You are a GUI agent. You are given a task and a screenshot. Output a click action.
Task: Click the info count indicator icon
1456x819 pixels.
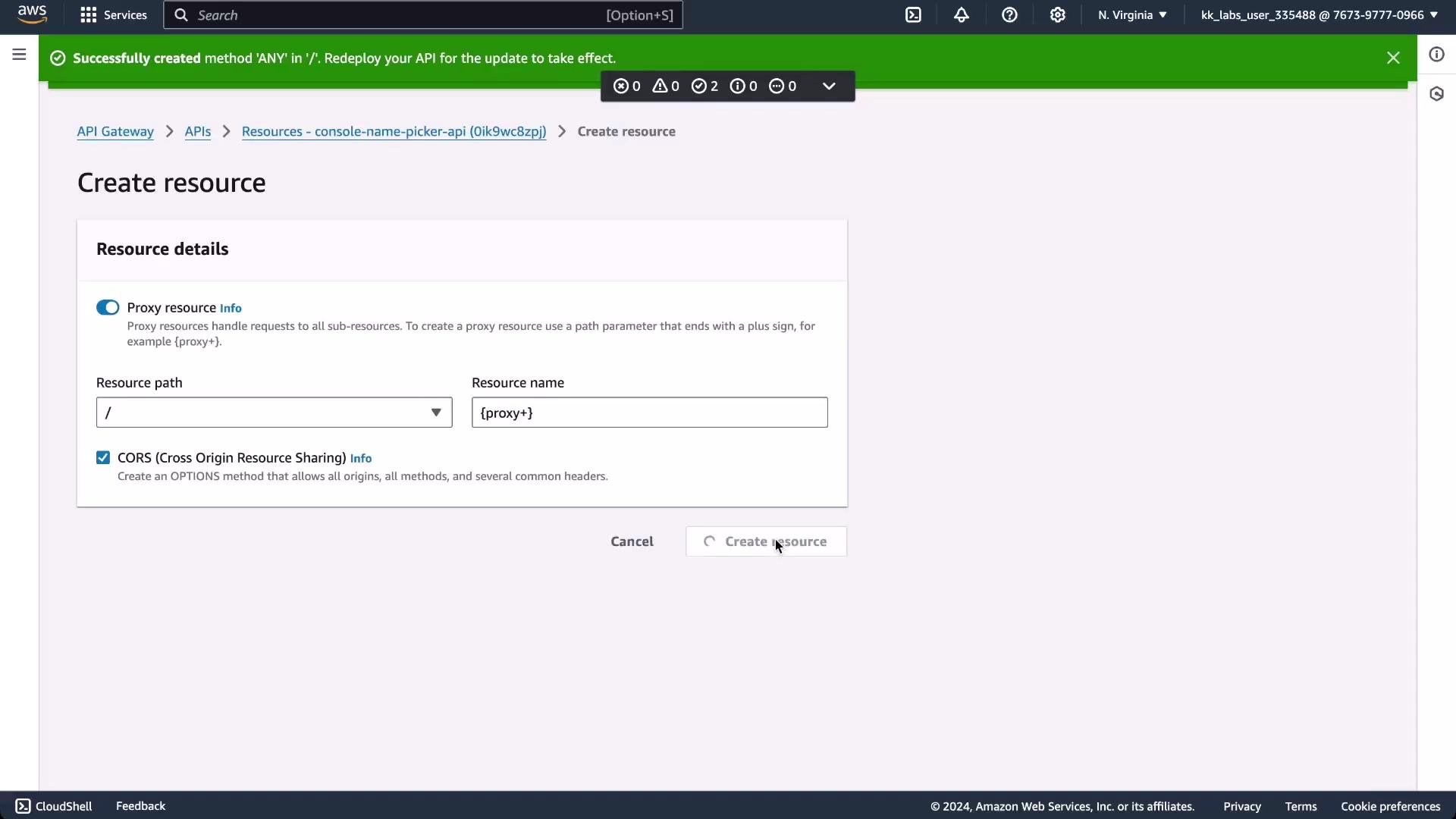coord(738,86)
